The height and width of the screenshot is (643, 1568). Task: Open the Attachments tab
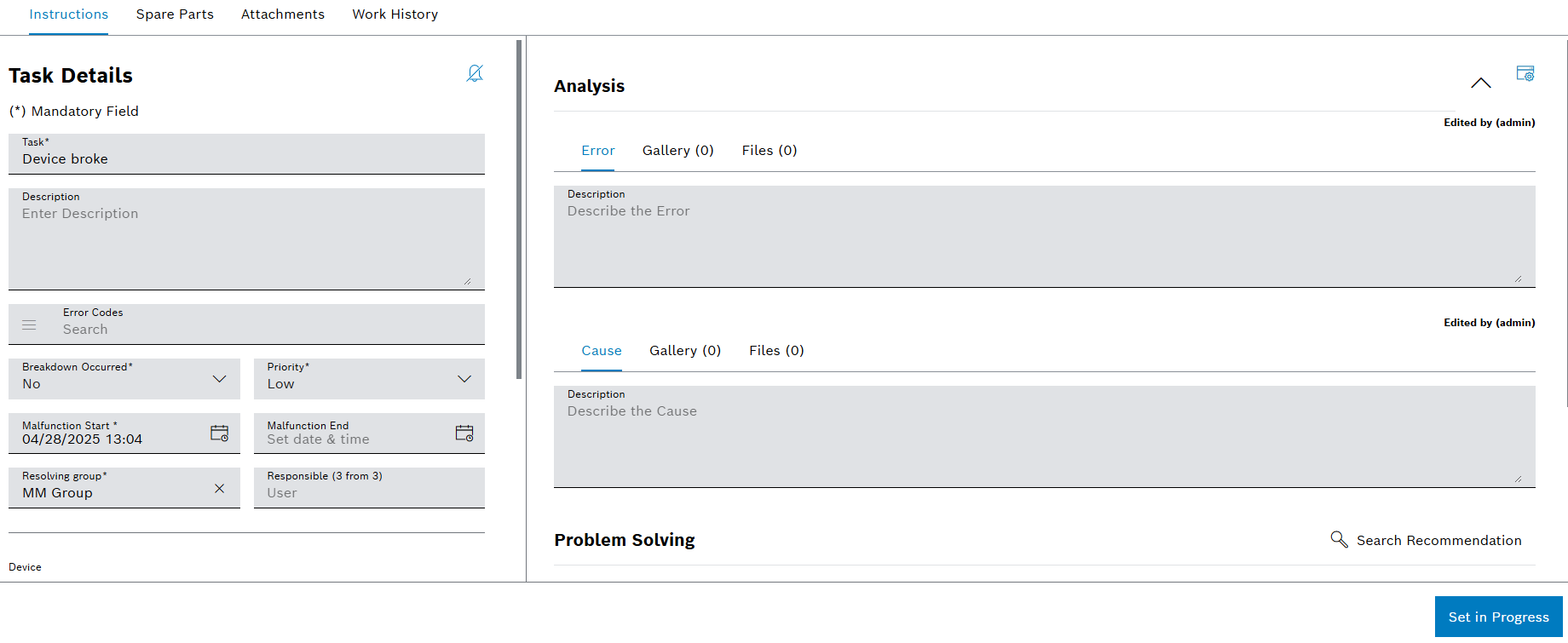(x=283, y=14)
